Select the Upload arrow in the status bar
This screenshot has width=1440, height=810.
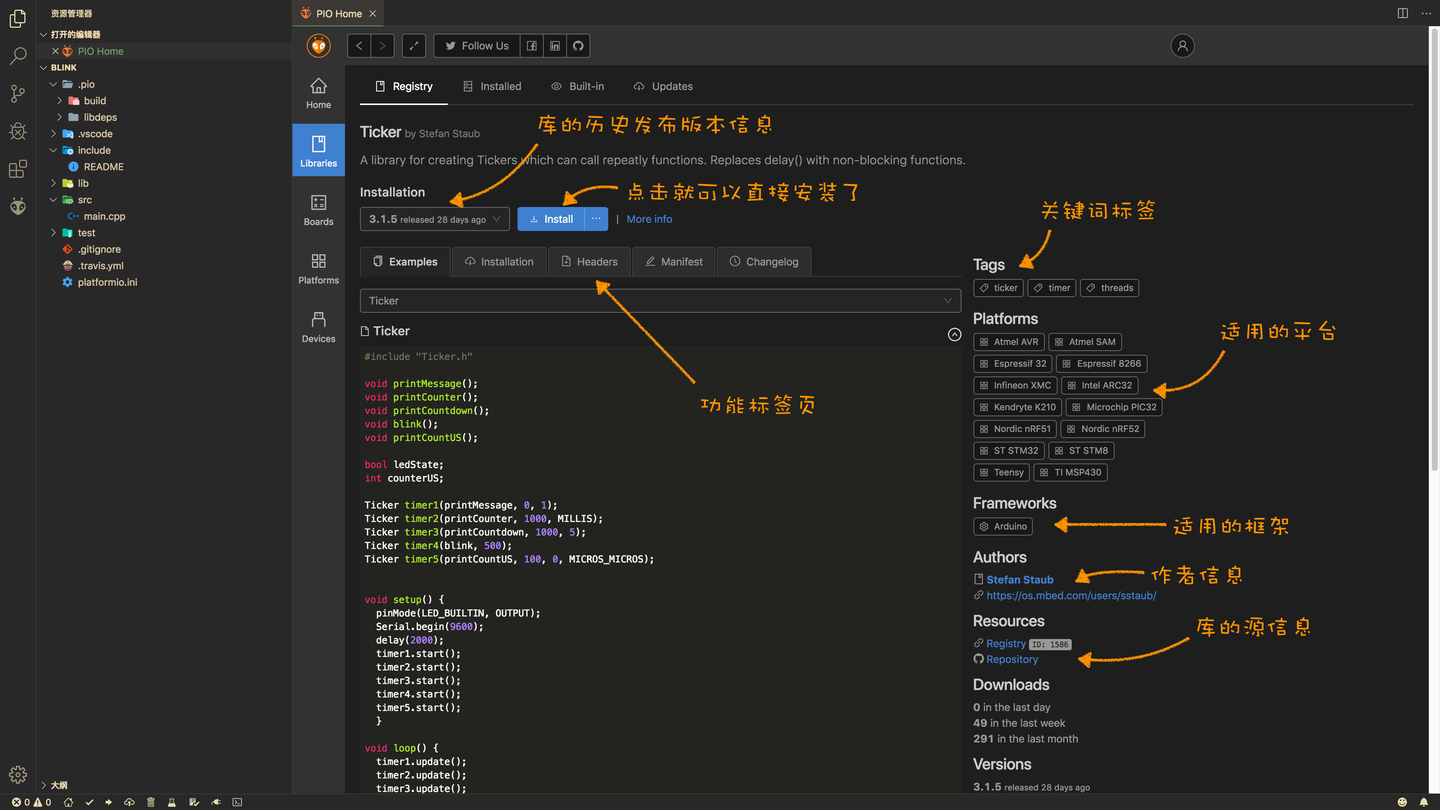109,802
